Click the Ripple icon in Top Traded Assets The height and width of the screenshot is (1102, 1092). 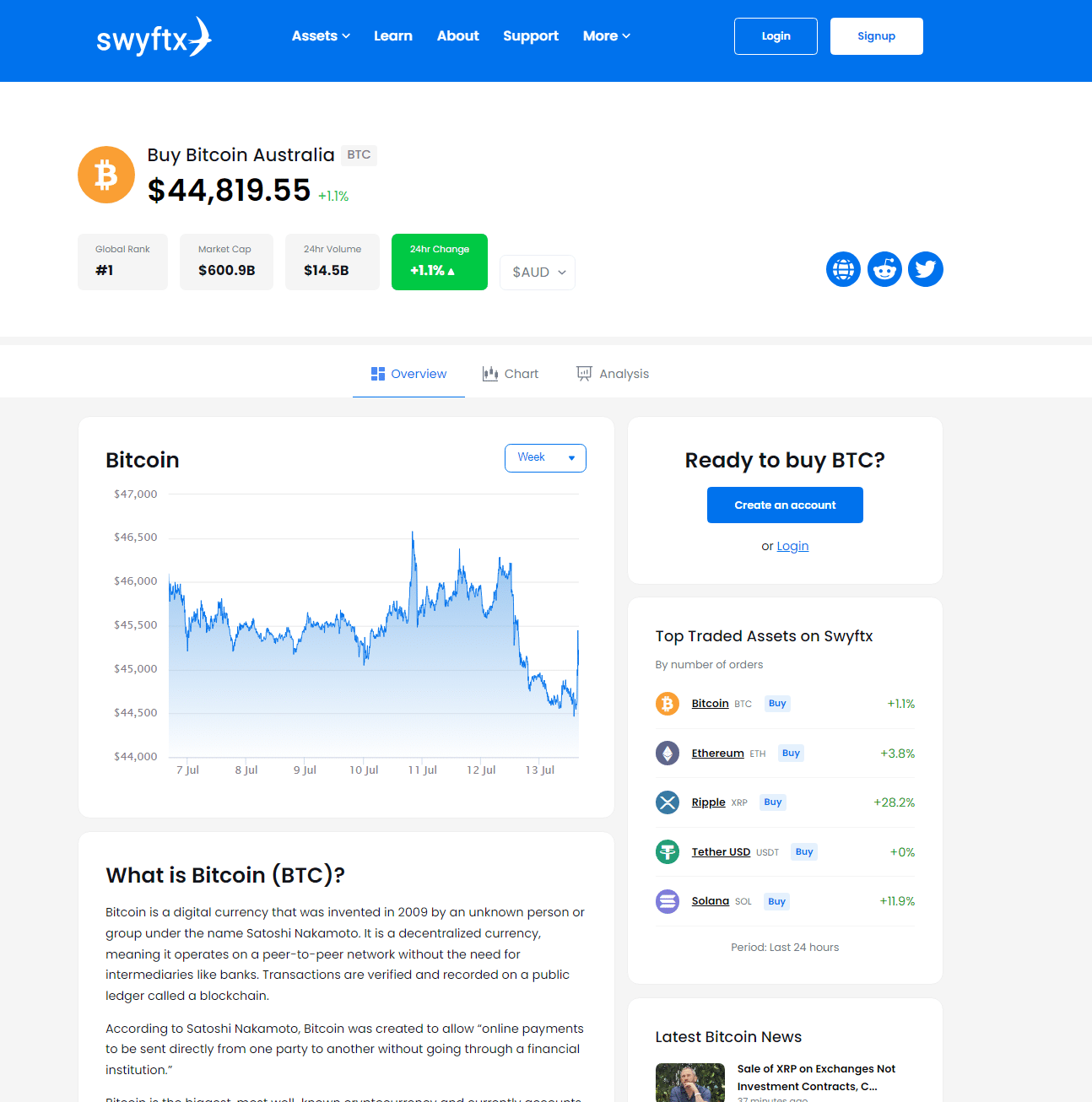pyautogui.click(x=668, y=802)
